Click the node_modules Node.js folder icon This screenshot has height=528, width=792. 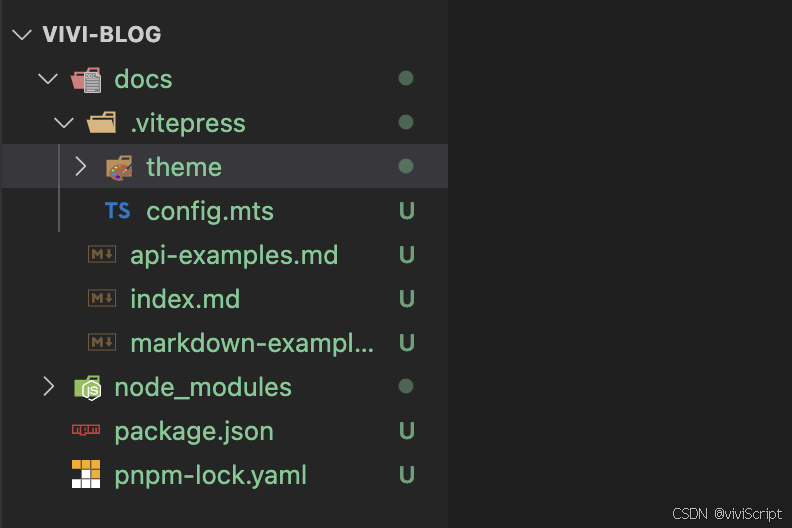tap(87, 388)
